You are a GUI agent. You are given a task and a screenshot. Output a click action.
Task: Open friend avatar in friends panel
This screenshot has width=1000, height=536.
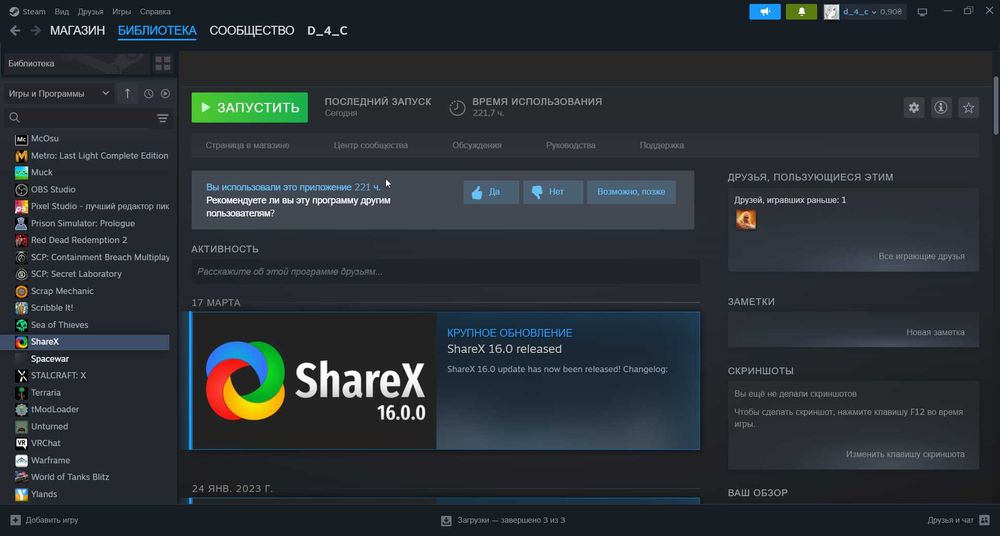(746, 220)
